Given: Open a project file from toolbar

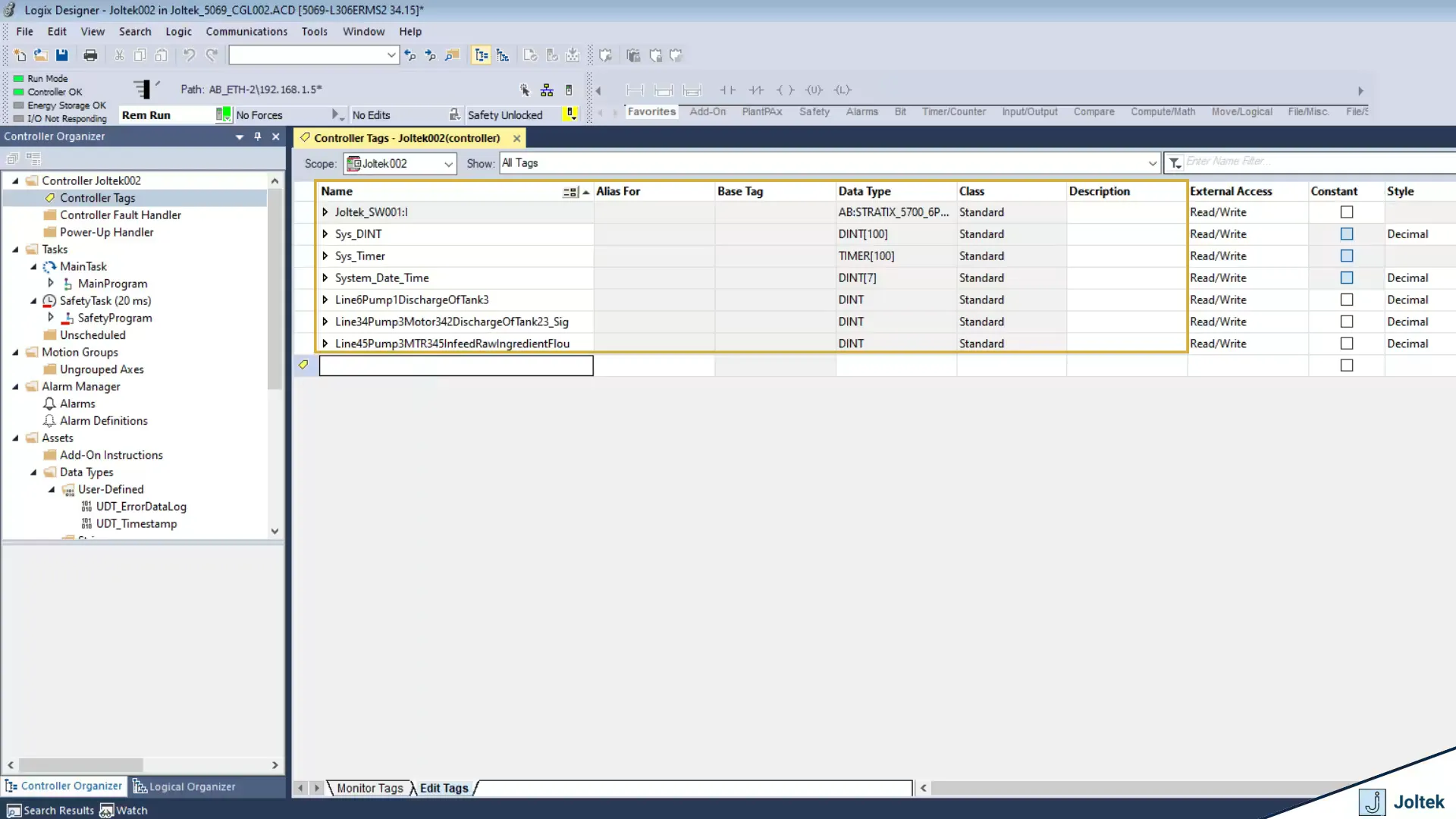Looking at the screenshot, I should pos(41,55).
